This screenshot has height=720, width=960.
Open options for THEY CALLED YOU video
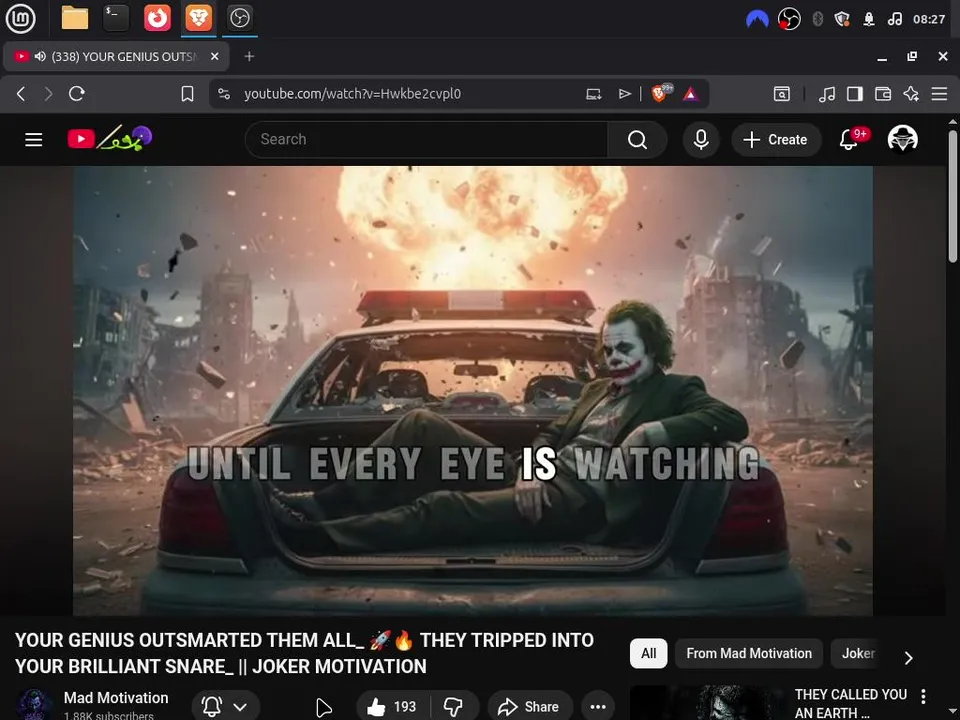click(923, 696)
